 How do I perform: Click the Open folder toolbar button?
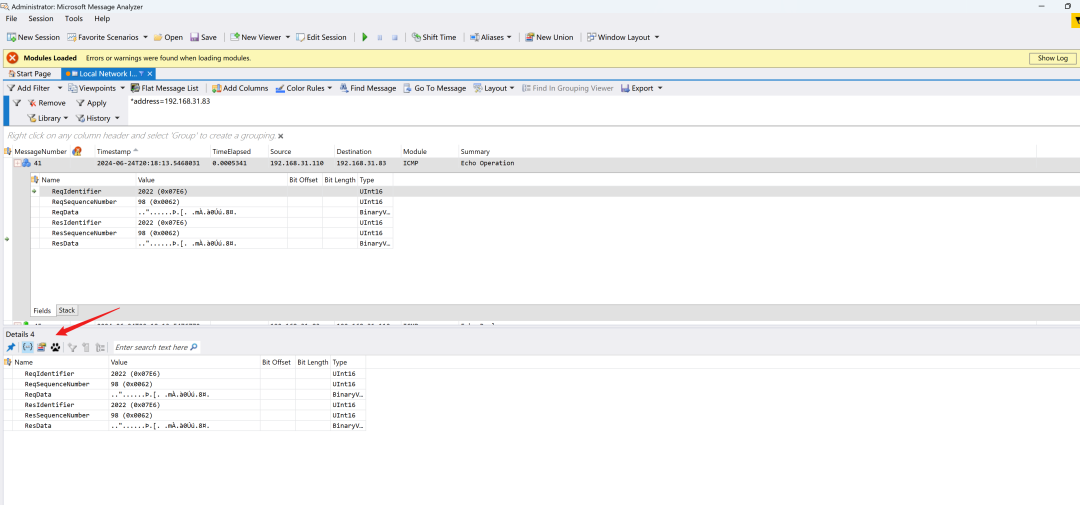[x=168, y=37]
